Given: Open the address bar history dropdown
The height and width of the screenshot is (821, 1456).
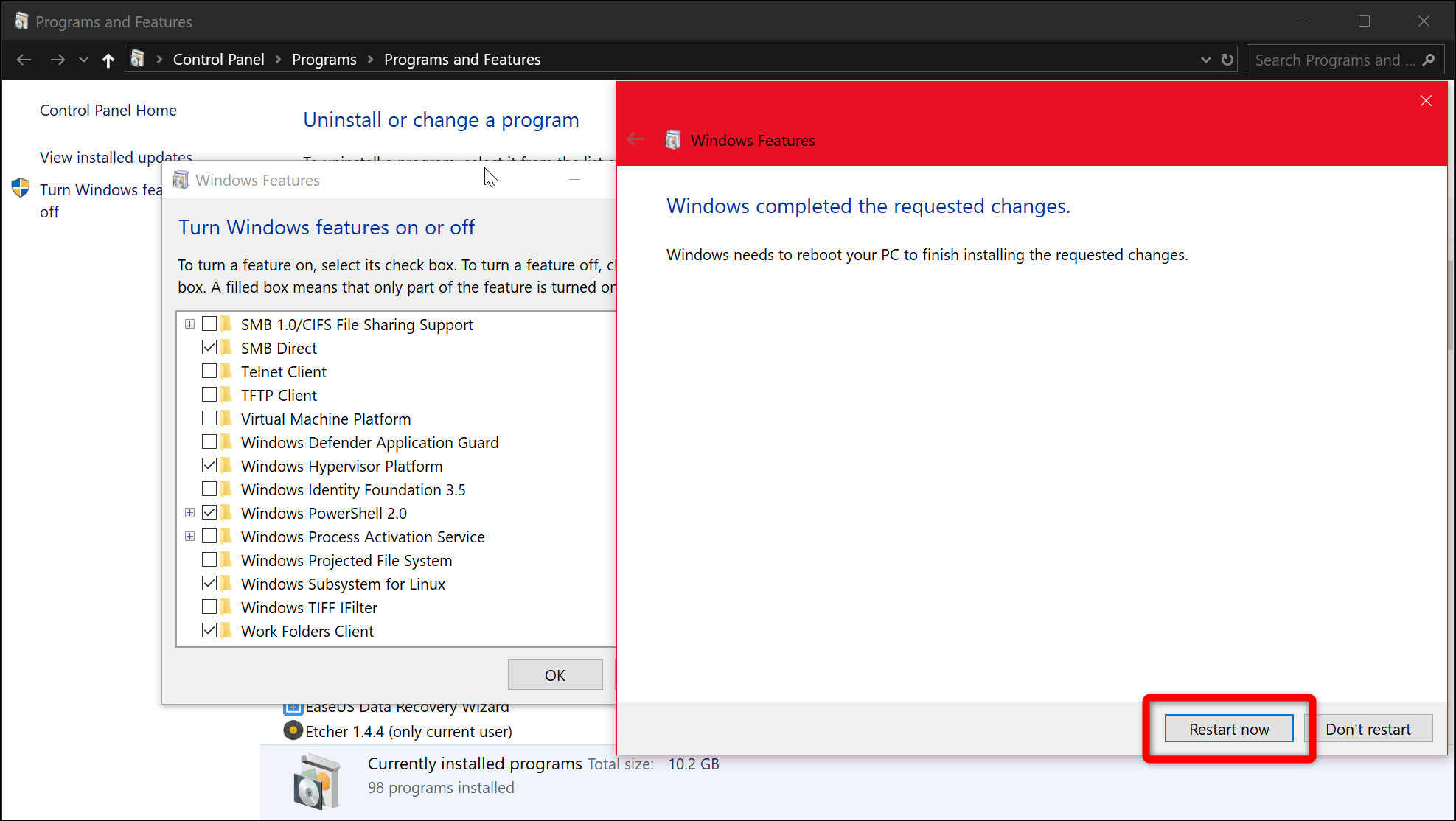Looking at the screenshot, I should tap(1205, 60).
